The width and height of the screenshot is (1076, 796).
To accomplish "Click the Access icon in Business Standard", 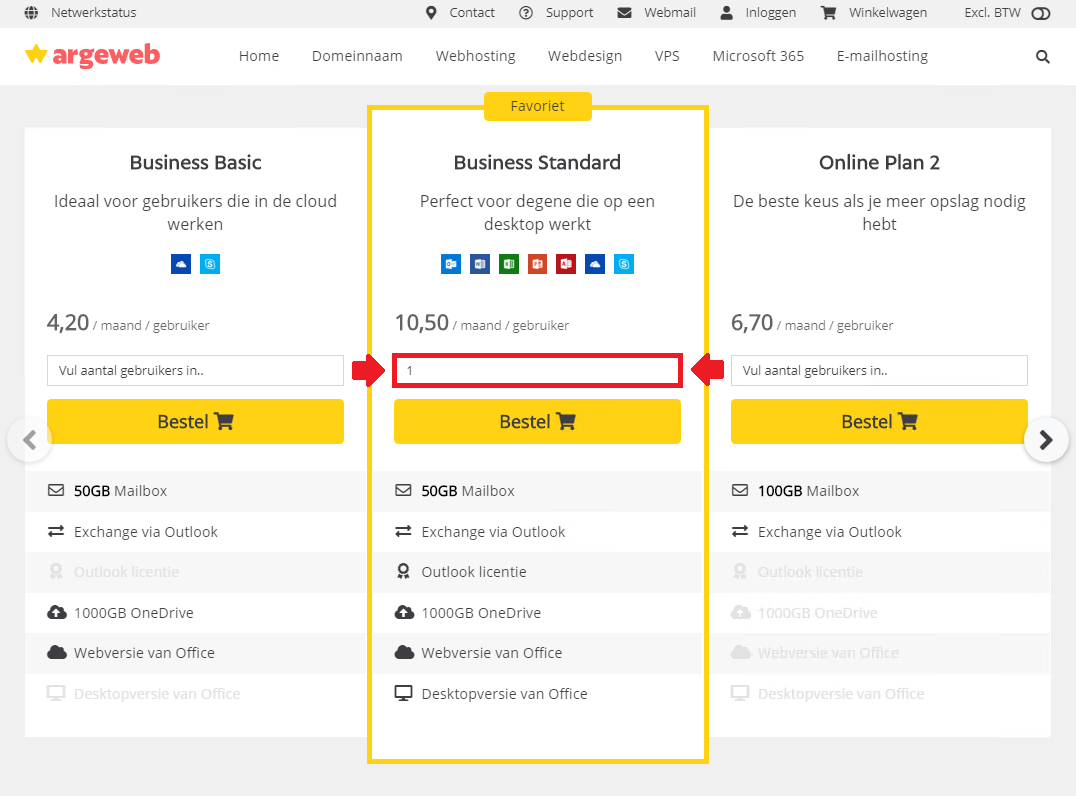I will pos(566,264).
